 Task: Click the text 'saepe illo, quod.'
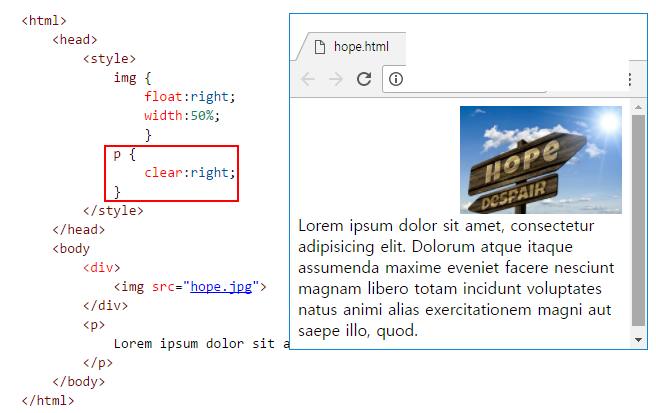358,331
